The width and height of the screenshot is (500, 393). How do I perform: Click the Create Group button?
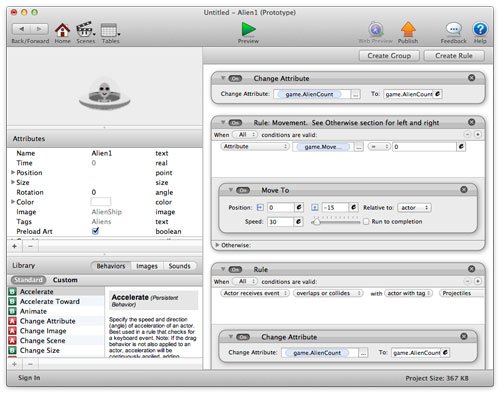389,56
